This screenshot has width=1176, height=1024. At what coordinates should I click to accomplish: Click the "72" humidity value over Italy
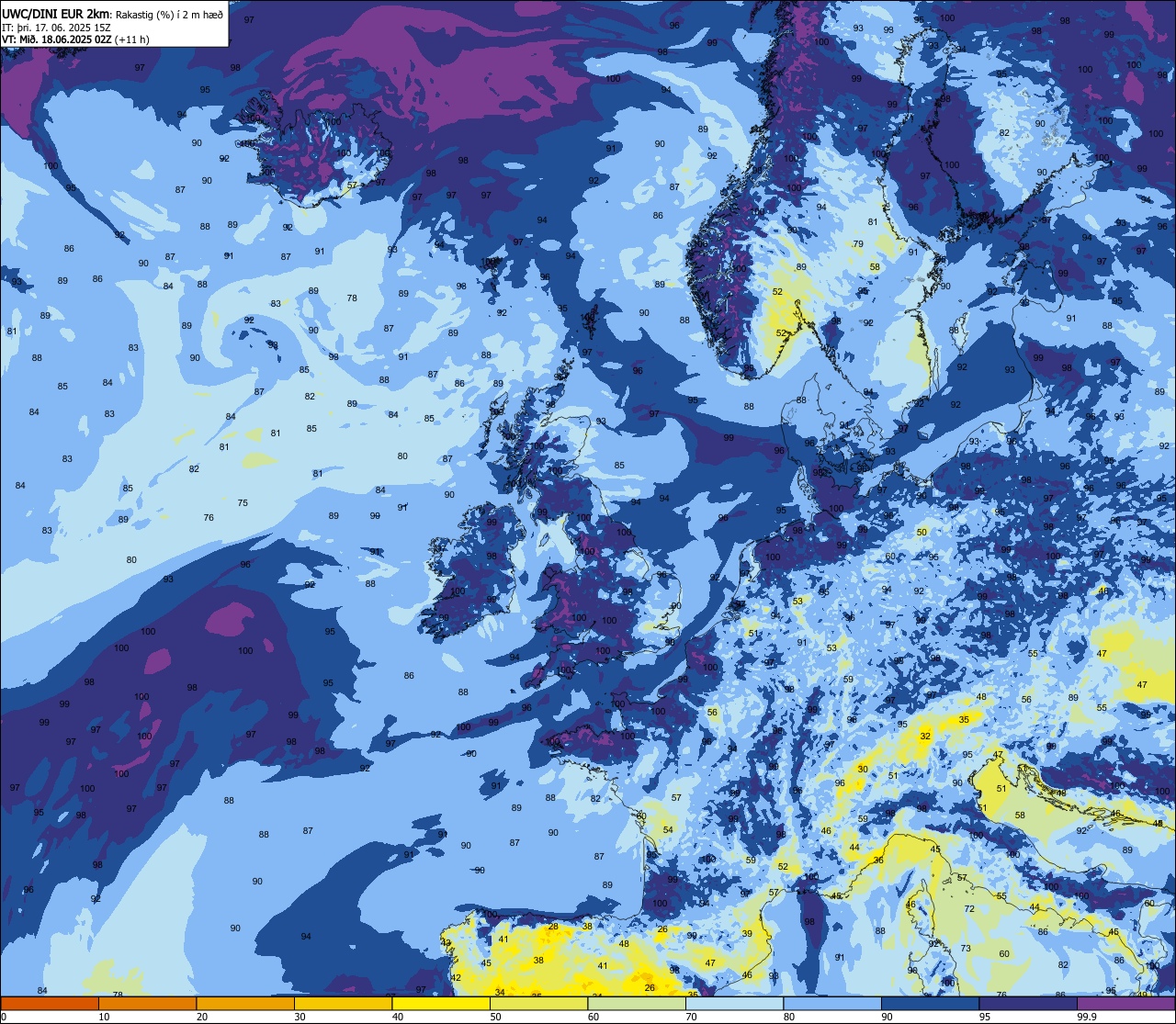tap(969, 909)
